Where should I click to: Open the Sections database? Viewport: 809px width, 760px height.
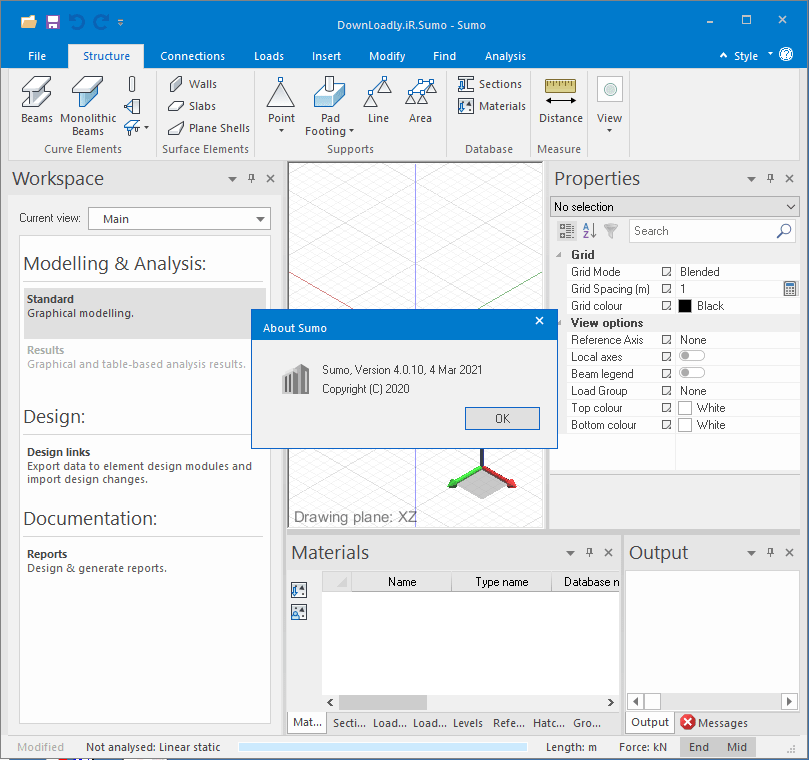(490, 84)
